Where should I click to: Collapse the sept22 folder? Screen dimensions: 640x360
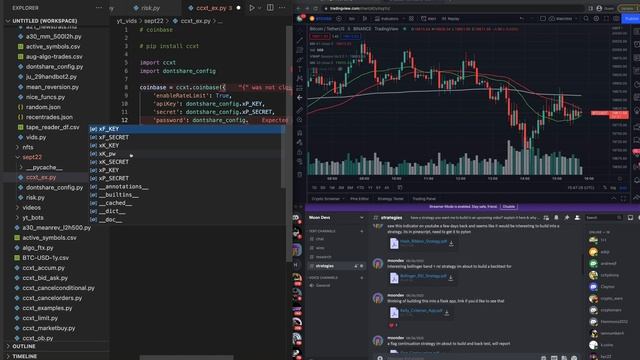tap(32, 157)
